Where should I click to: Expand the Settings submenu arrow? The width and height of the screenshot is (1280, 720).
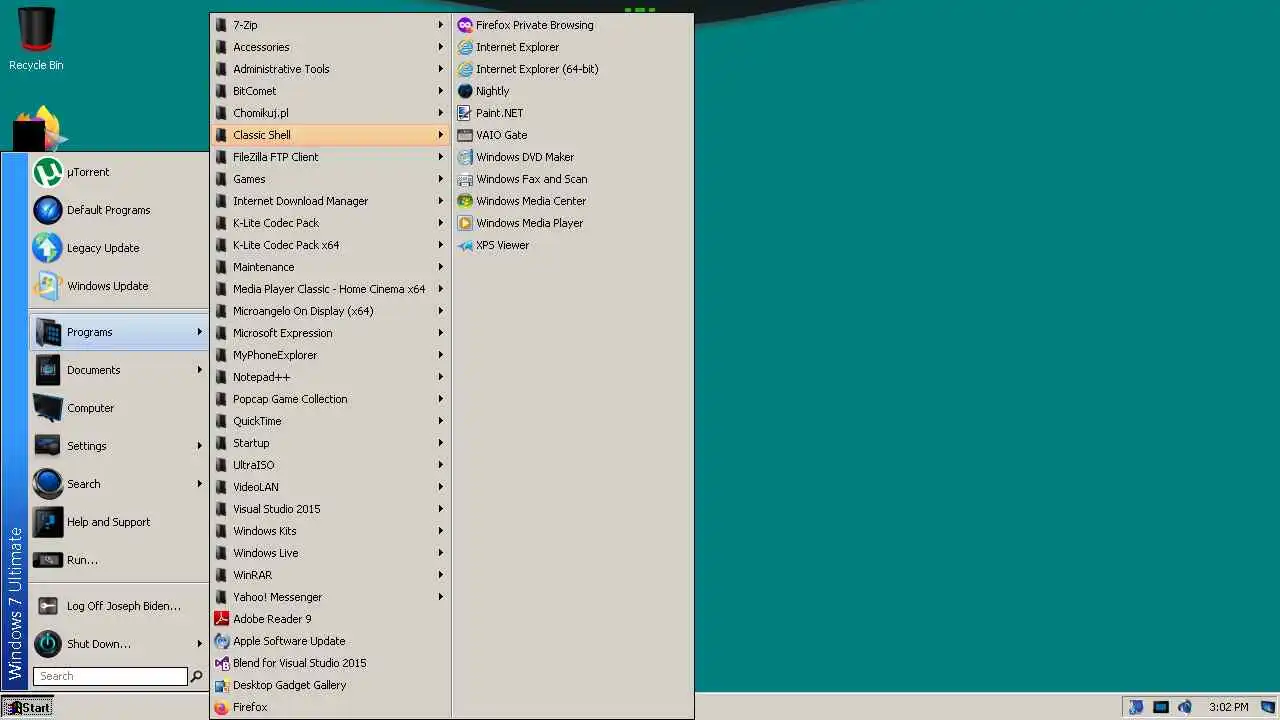coord(200,446)
